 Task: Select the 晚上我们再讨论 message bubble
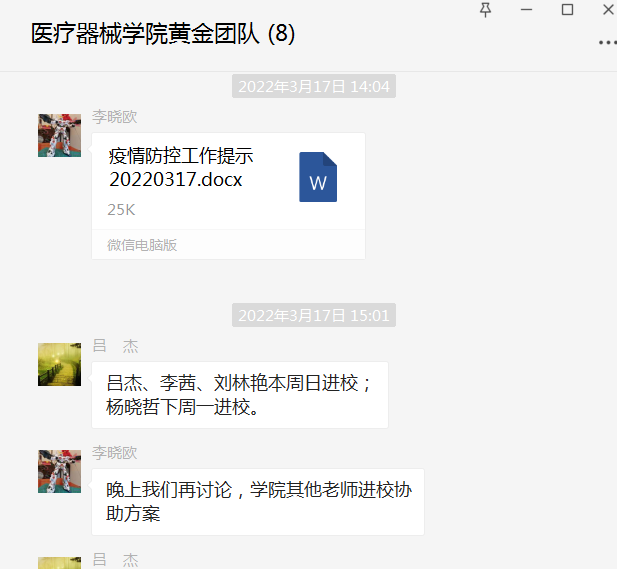(258, 502)
